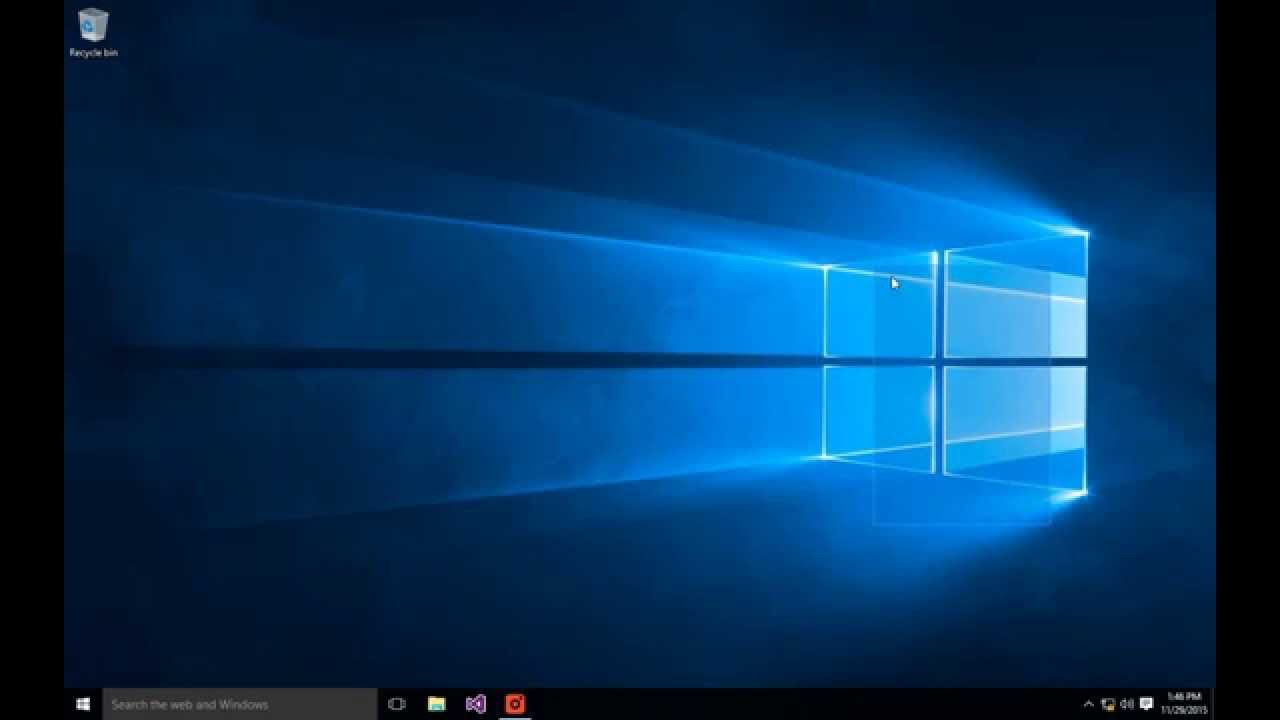This screenshot has height=720, width=1280.
Task: Open the Windows Start menu
Action: [83, 704]
